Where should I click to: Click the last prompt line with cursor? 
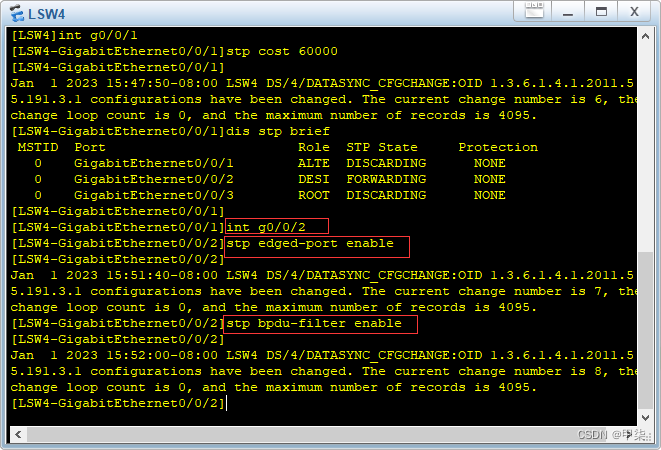pyautogui.click(x=119, y=403)
